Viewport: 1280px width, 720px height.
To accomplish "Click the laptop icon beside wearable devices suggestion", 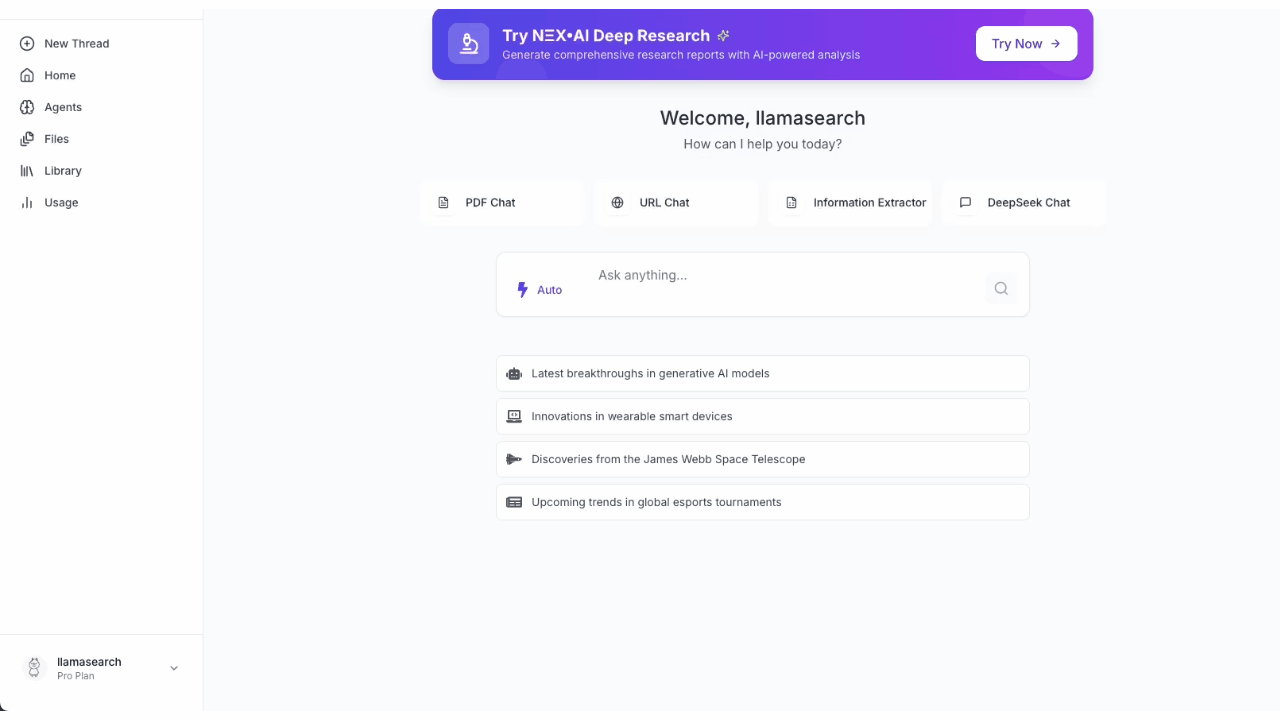I will [x=514, y=416].
